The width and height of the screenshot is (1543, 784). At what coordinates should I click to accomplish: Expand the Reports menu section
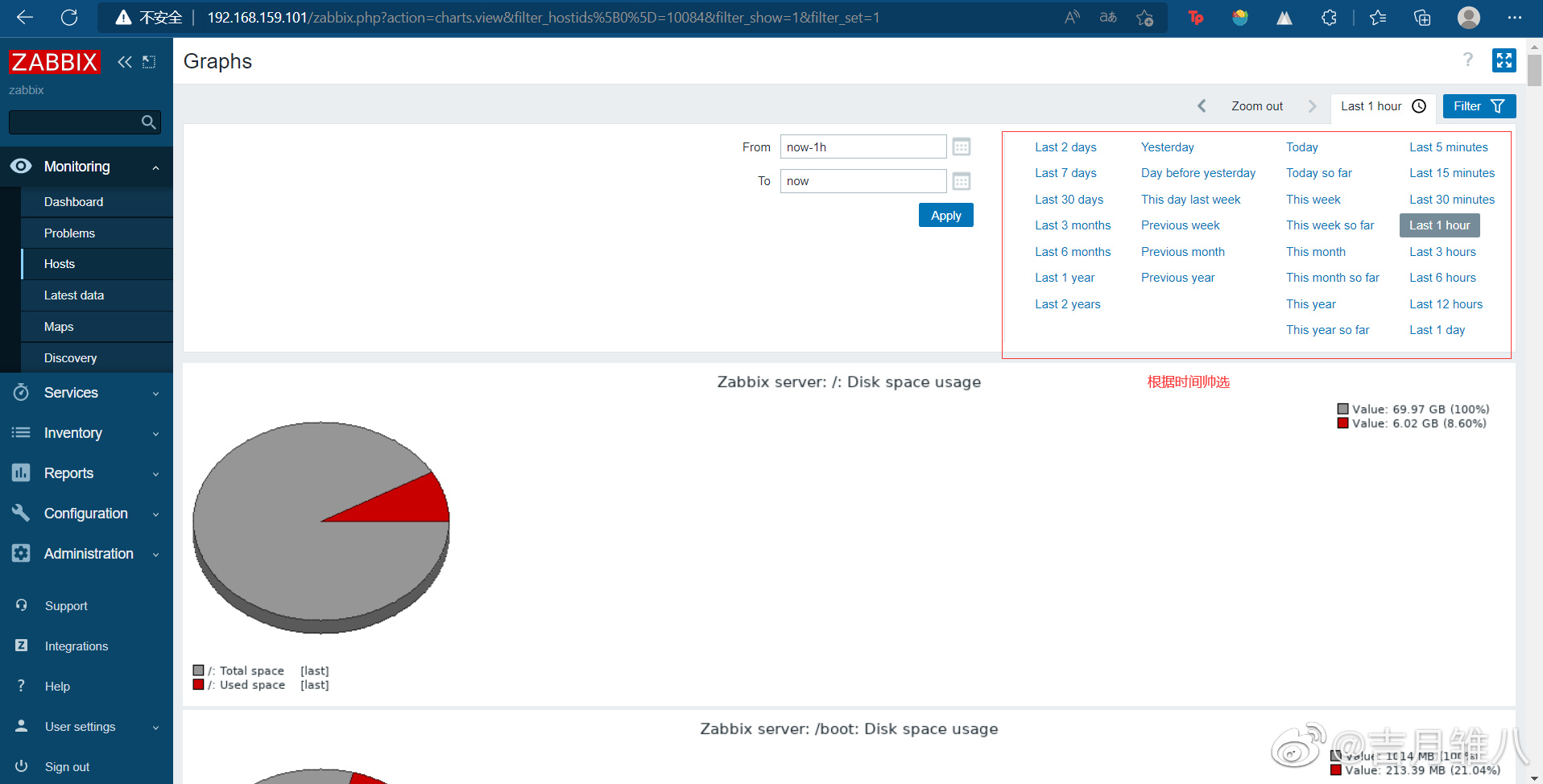[x=155, y=474]
